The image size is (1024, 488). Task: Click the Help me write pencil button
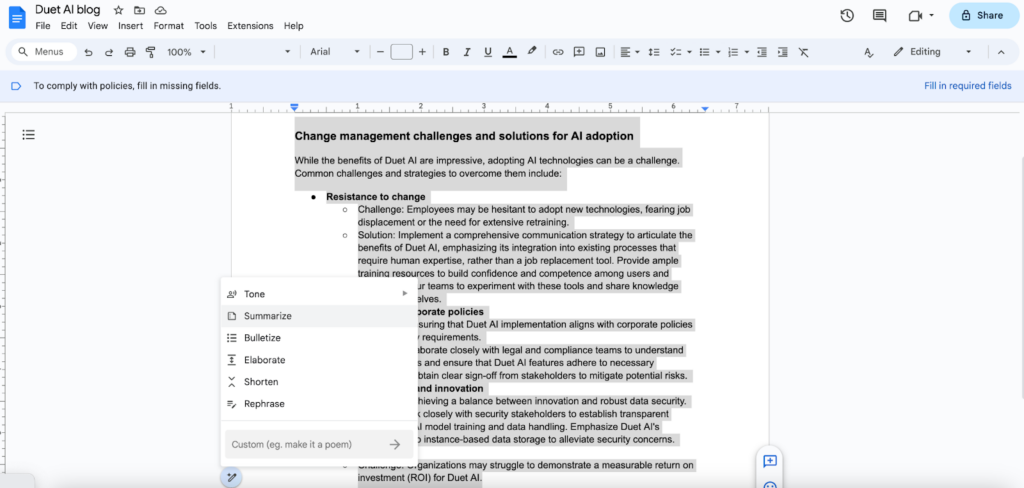click(x=231, y=478)
